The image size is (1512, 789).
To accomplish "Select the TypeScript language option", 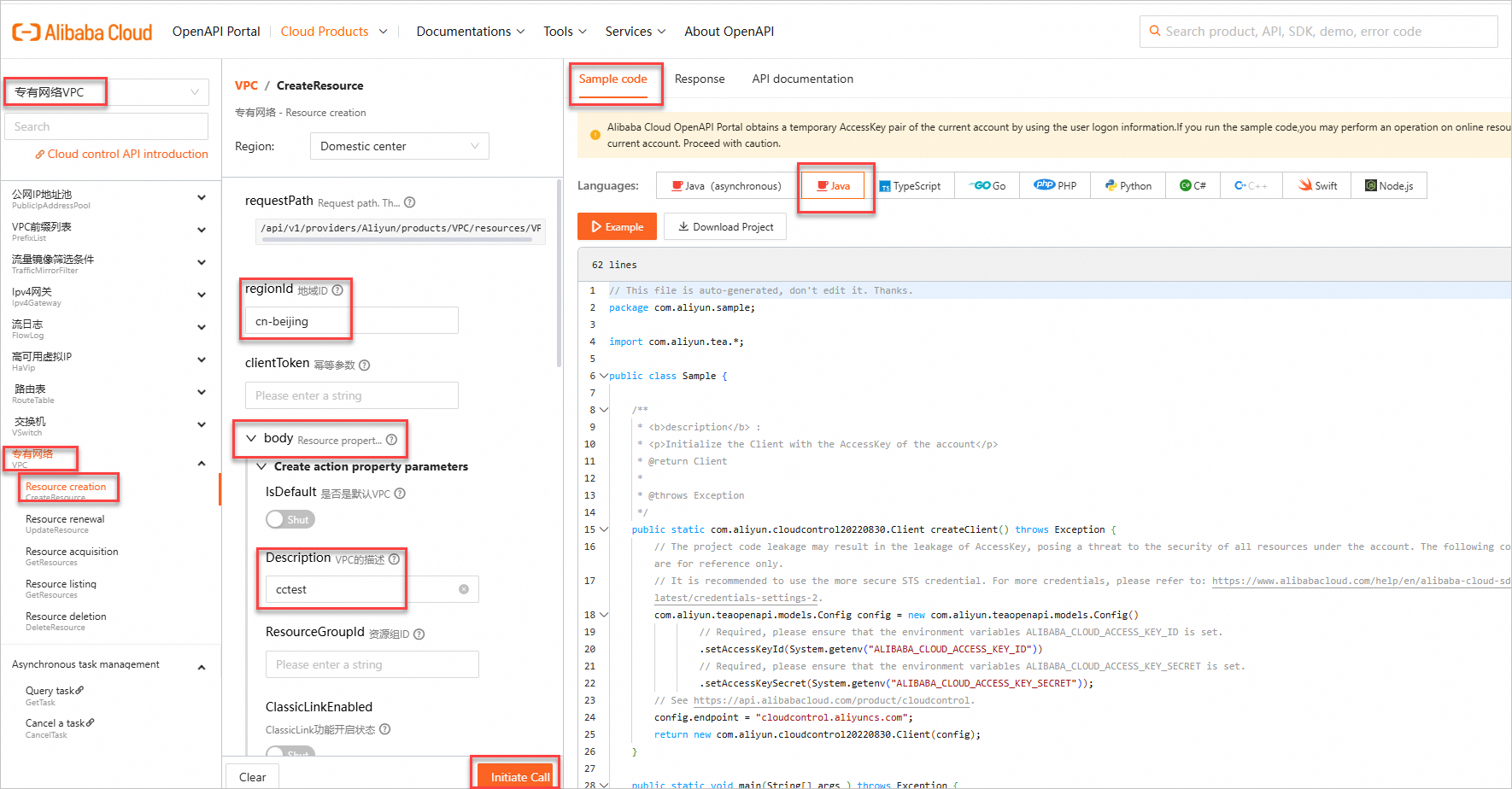I will 911,185.
